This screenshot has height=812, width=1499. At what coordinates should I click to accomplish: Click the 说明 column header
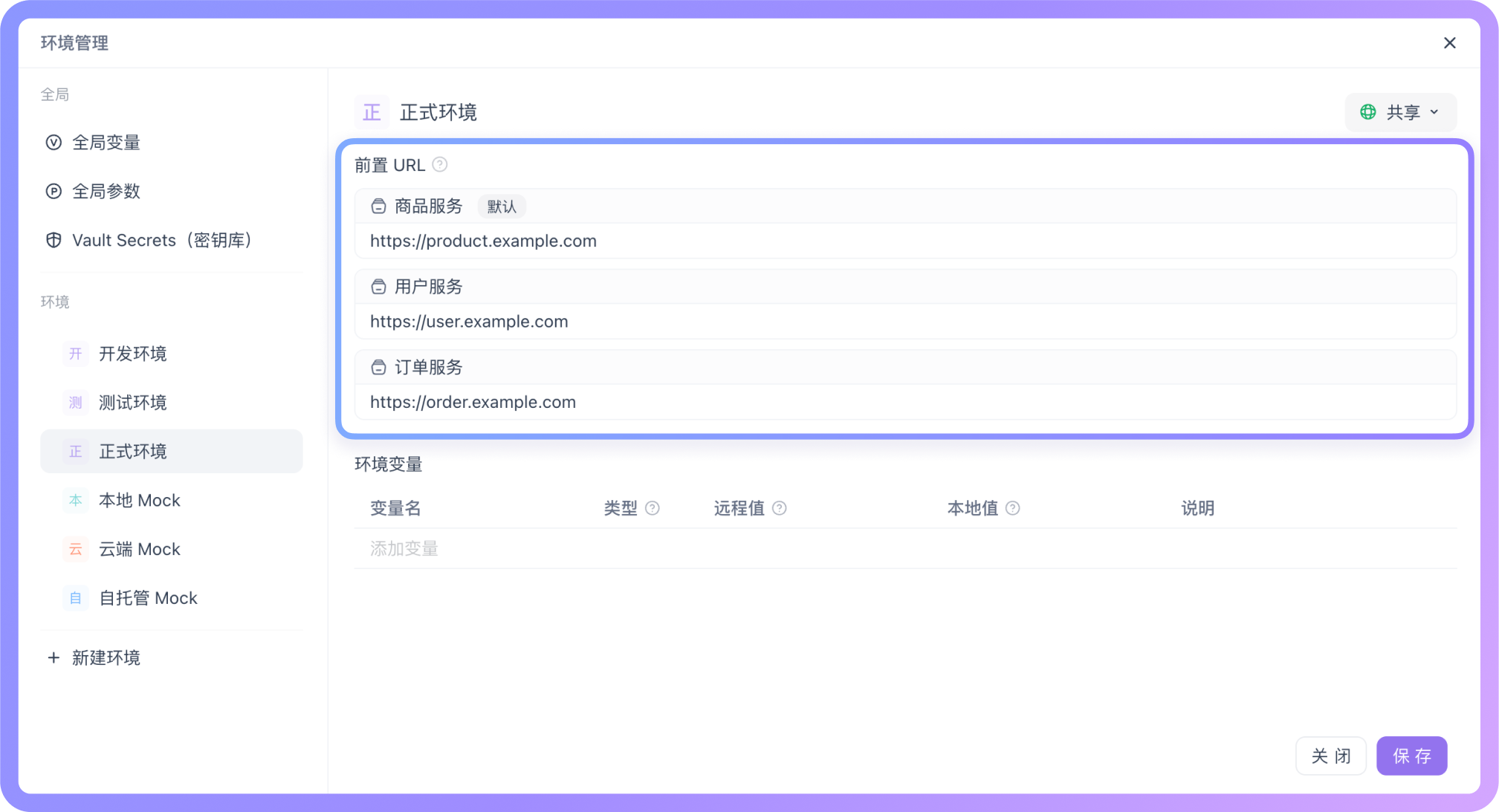point(1198,508)
